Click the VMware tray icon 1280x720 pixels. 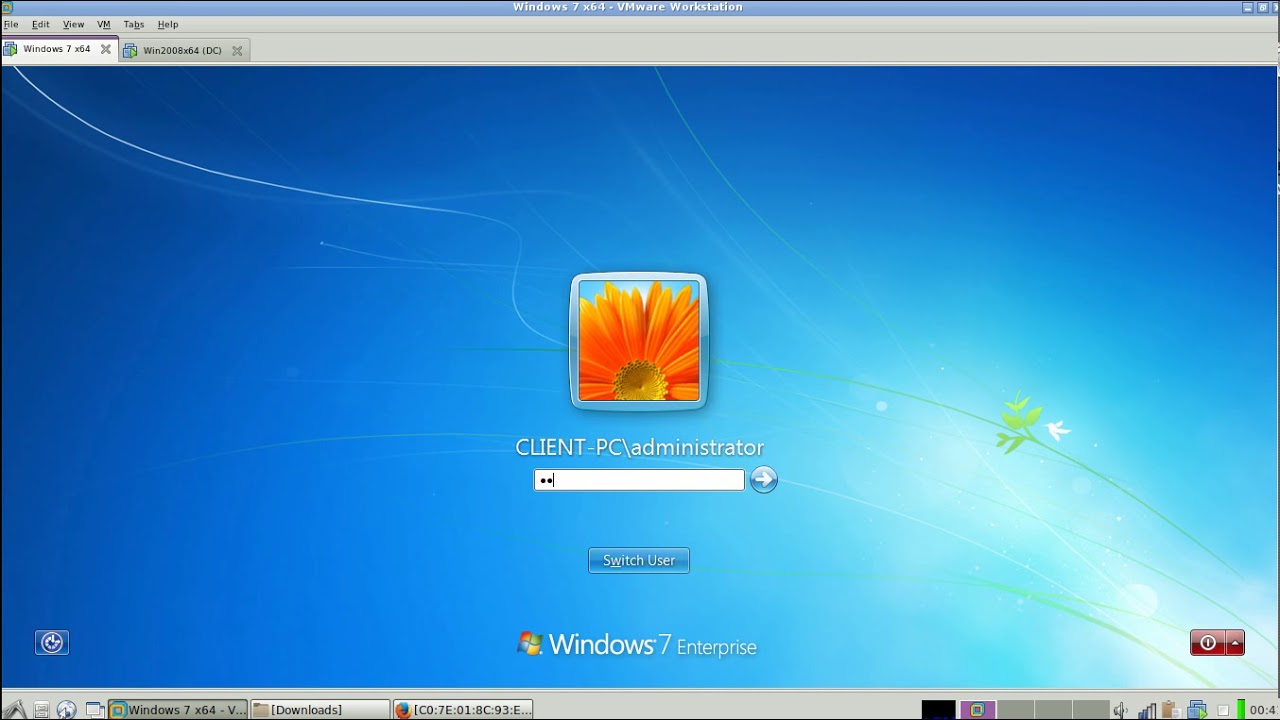(1197, 711)
